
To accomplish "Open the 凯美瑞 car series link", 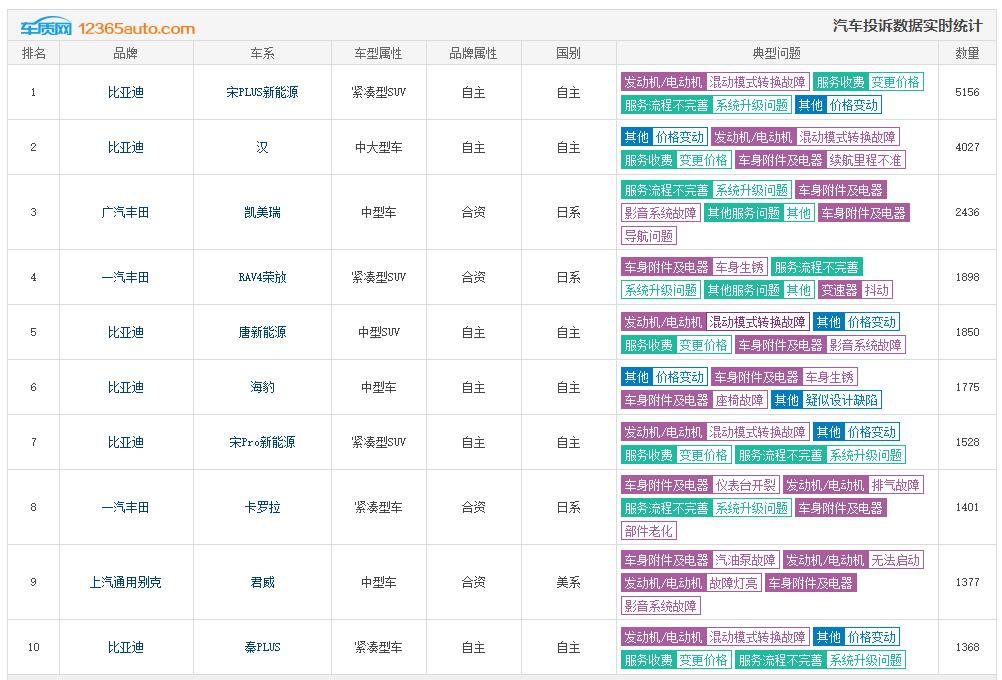I will (x=262, y=212).
